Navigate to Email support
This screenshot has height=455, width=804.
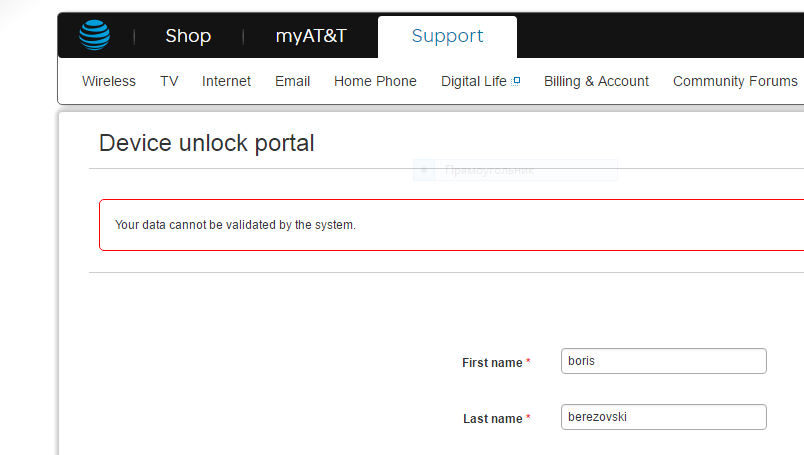point(292,81)
